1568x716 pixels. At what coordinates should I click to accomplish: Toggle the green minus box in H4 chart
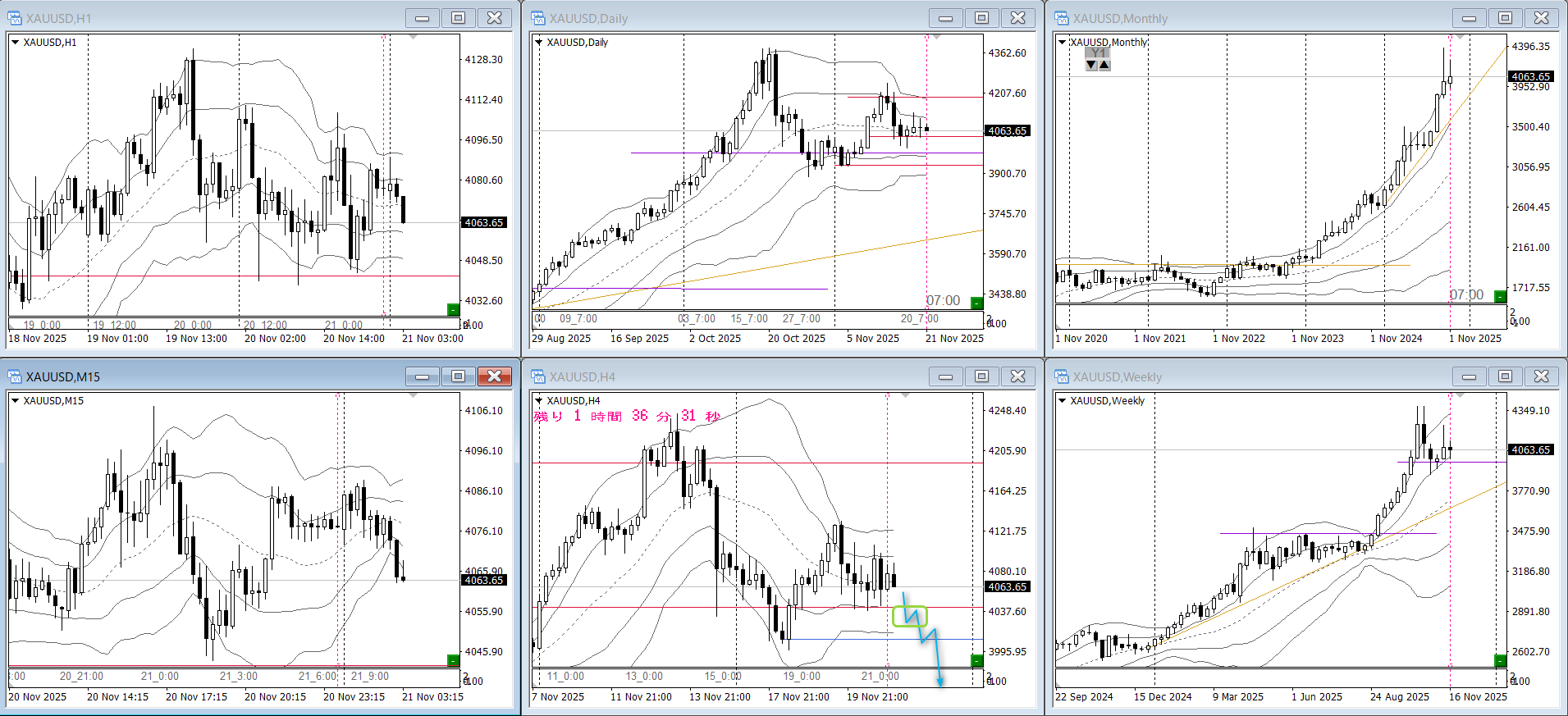tap(976, 660)
